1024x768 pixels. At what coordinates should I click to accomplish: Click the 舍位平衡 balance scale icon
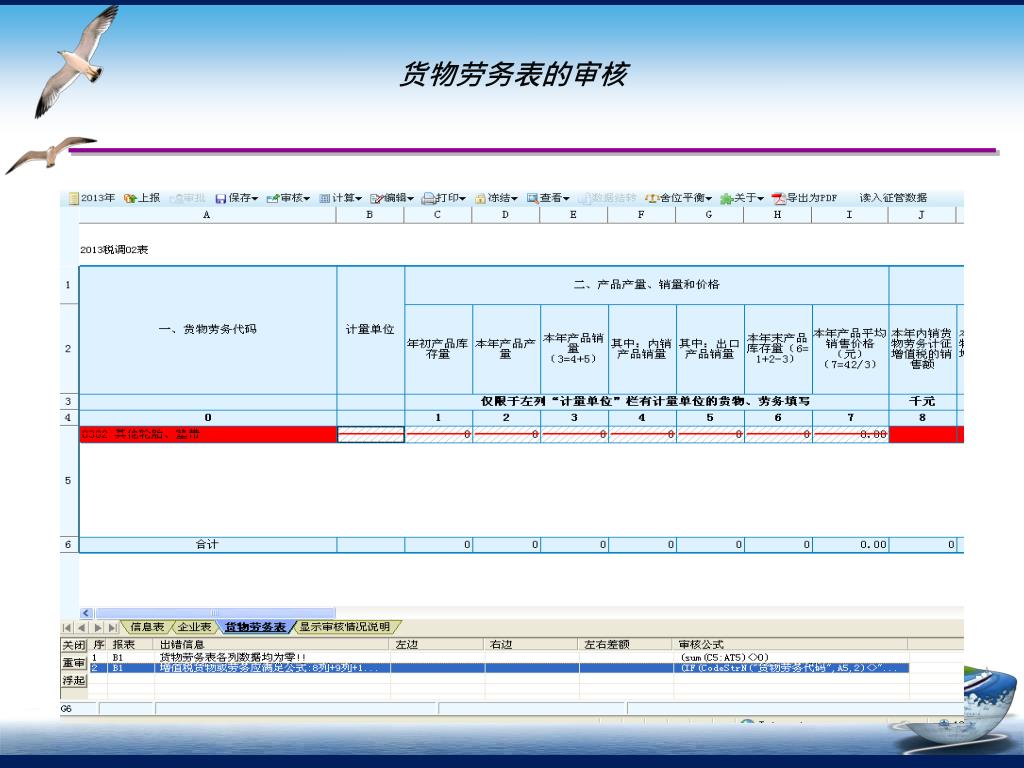click(652, 199)
